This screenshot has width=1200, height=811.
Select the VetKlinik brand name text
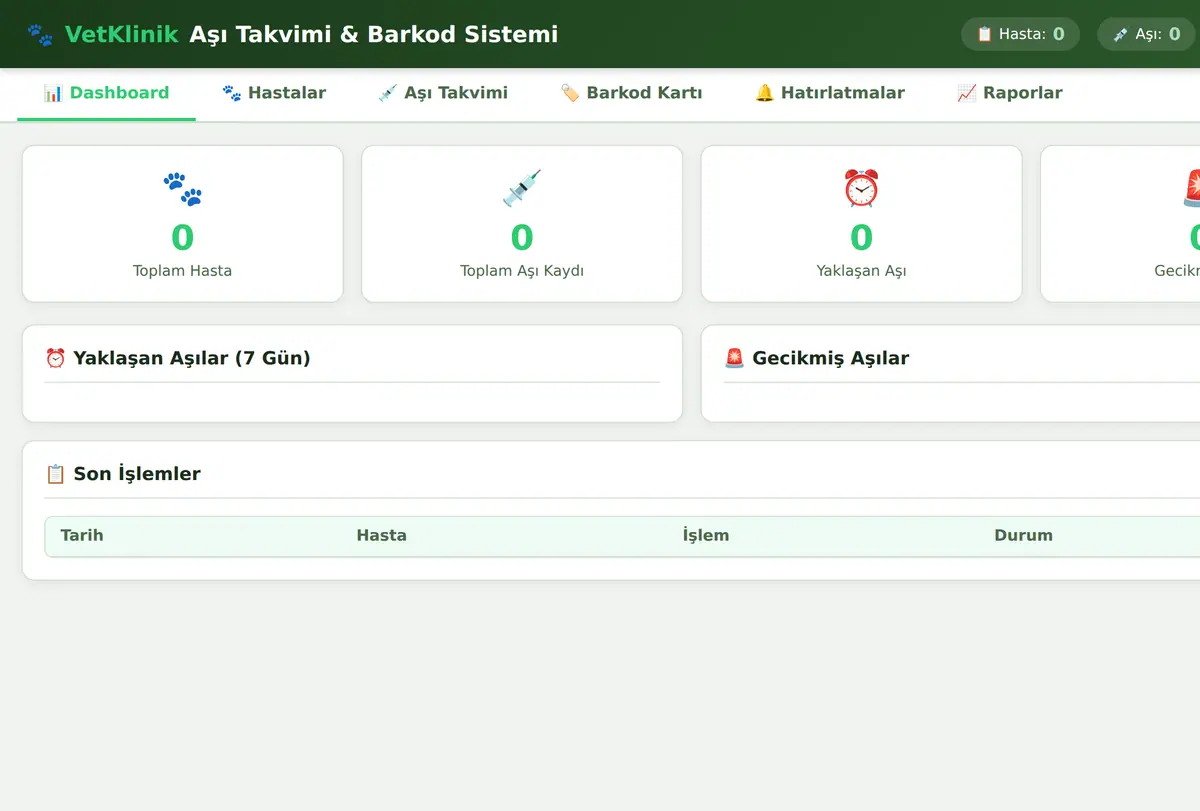tap(122, 35)
